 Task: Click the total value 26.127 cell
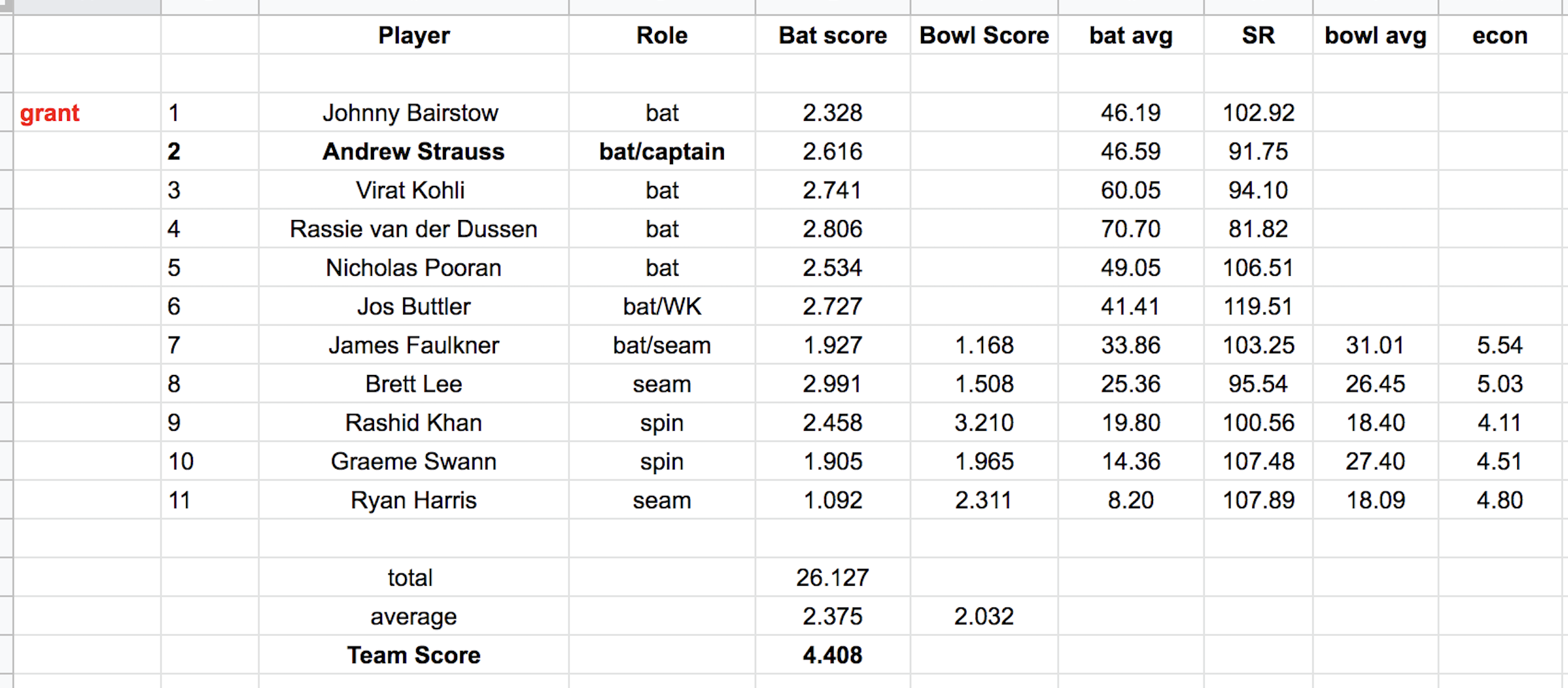click(832, 578)
